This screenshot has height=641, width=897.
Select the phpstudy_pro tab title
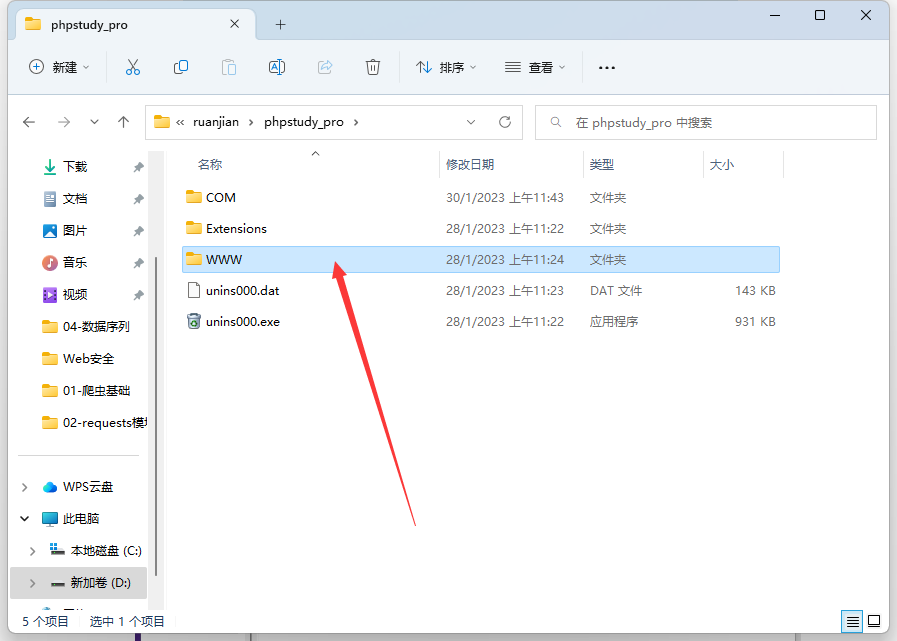pyautogui.click(x=89, y=25)
